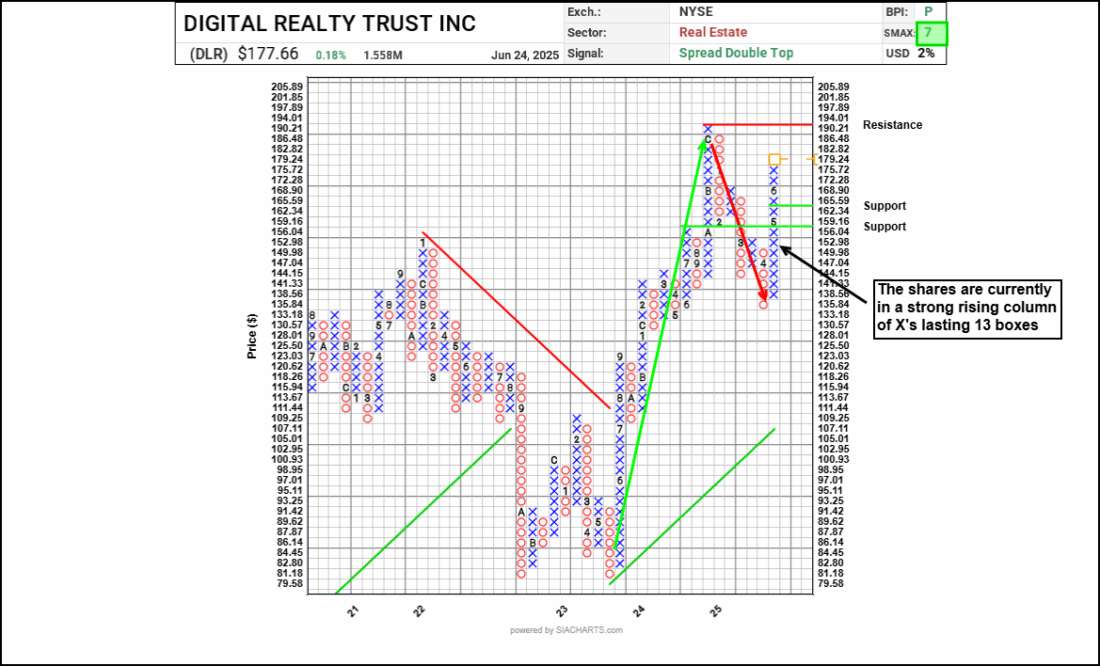Screen dimensions: 1100x666
Task: Click the BPI value P
Action: [x=927, y=12]
